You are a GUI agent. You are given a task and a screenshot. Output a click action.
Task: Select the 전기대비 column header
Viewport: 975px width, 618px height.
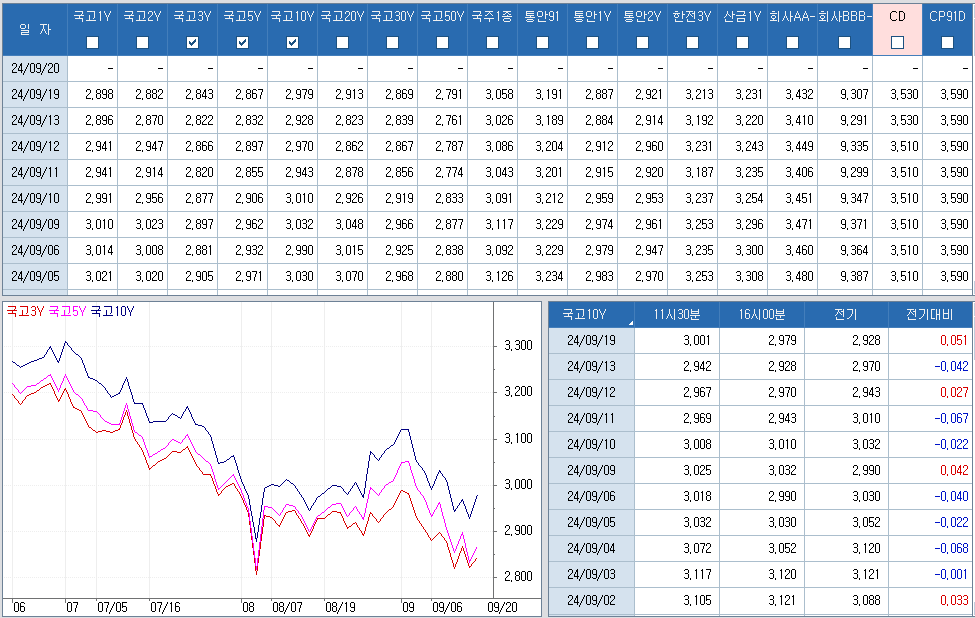tap(930, 315)
